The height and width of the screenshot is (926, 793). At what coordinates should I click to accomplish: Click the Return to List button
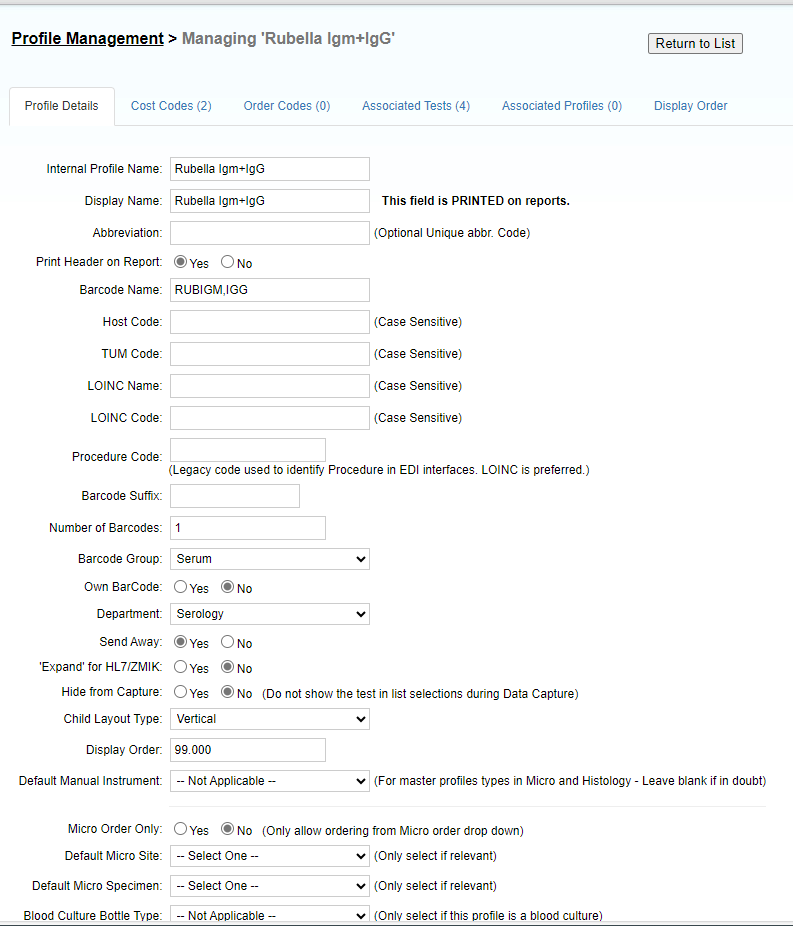tap(695, 44)
